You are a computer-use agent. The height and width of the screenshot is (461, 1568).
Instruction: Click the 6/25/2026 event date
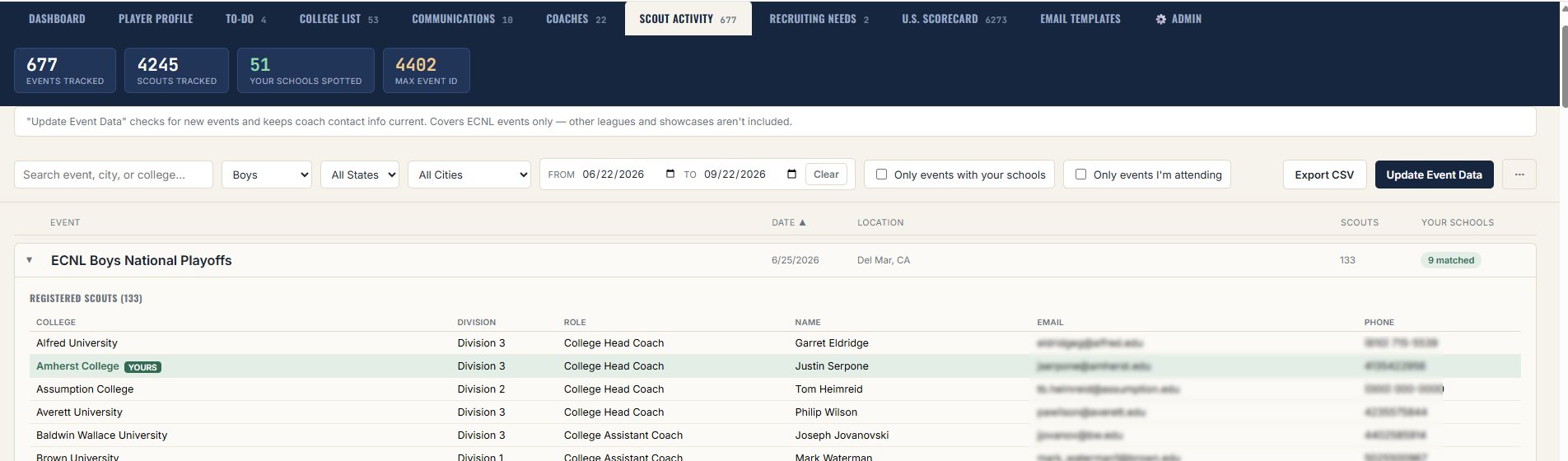point(795,260)
